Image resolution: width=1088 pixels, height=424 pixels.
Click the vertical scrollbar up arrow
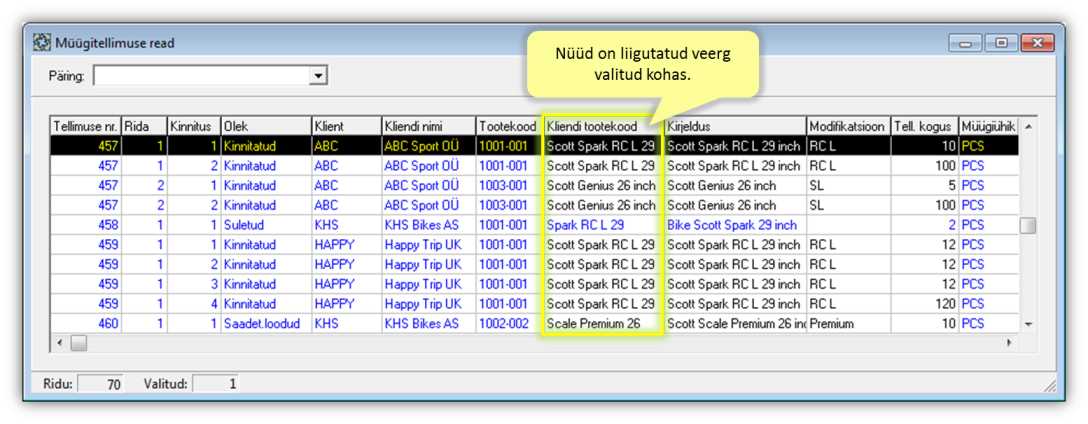tap(1028, 126)
